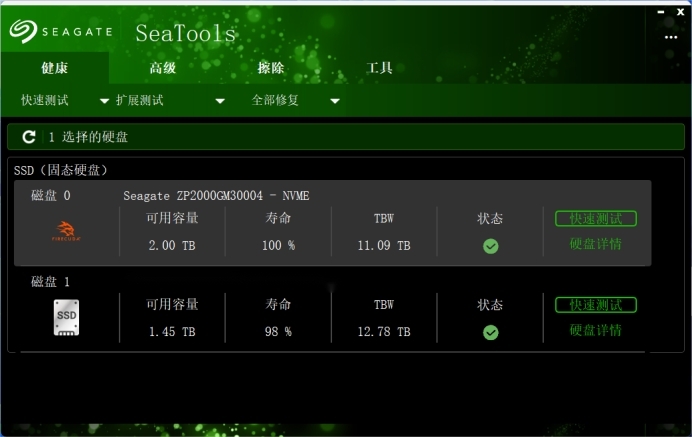Click the 100 % lifespan value
This screenshot has height=437, width=692.
tap(278, 245)
